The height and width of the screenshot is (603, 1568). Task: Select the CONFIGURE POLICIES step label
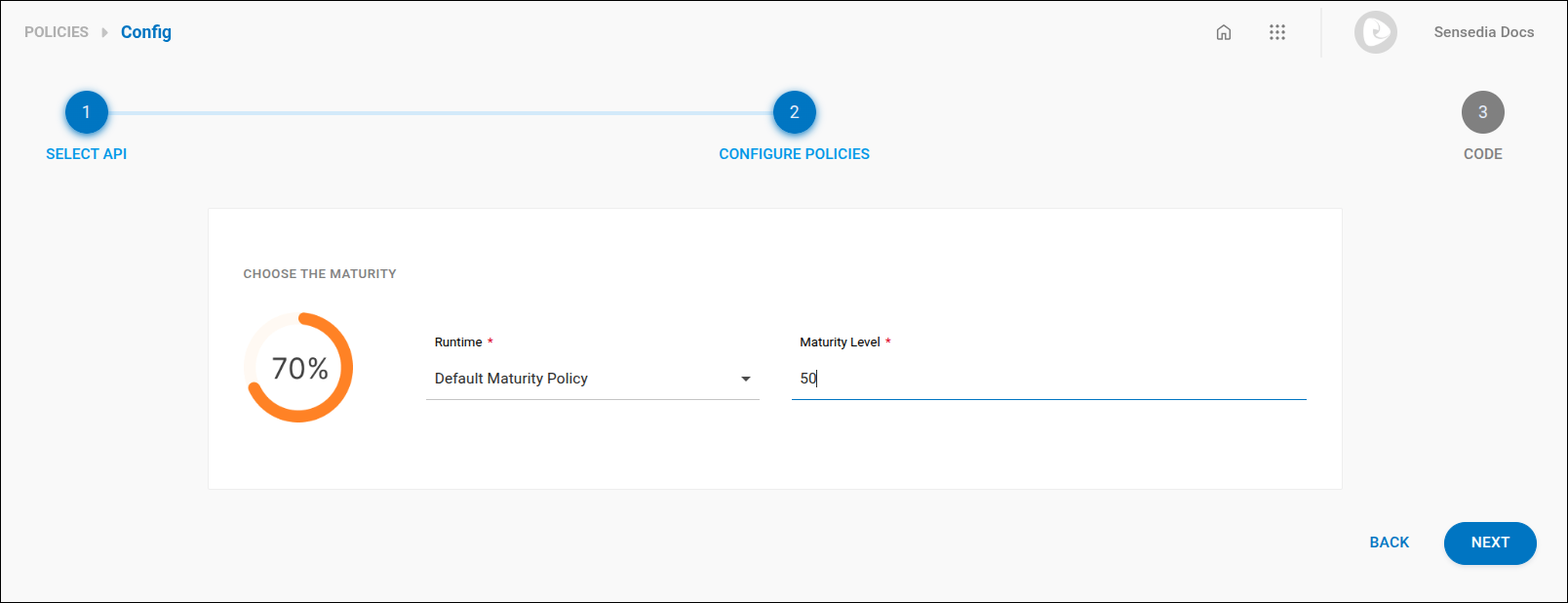[x=794, y=154]
